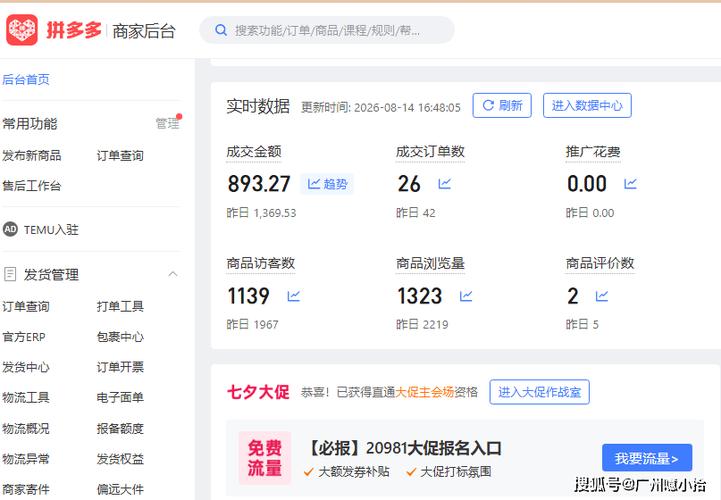
Task: Click 进入数据中心 button
Action: (x=587, y=105)
